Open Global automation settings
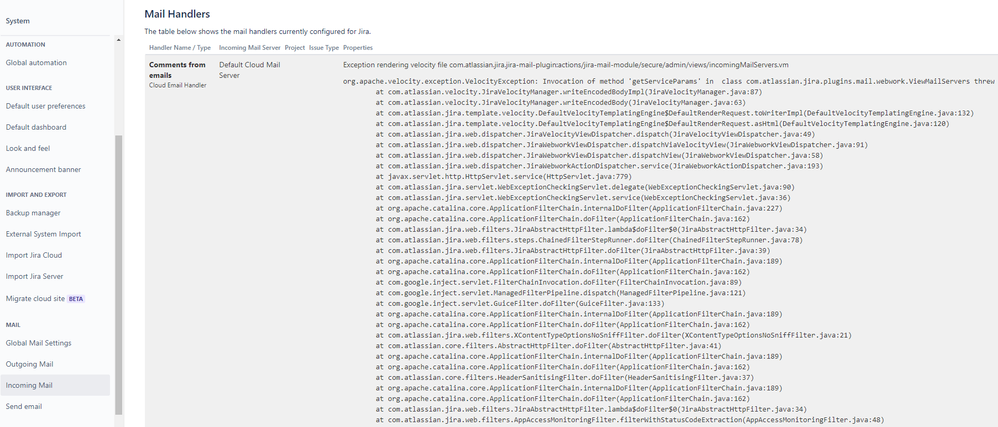The width and height of the screenshot is (998, 427). [36, 63]
